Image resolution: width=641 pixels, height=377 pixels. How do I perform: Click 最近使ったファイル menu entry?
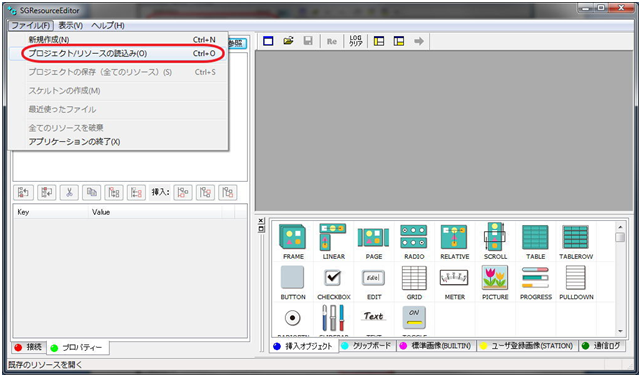(119, 110)
